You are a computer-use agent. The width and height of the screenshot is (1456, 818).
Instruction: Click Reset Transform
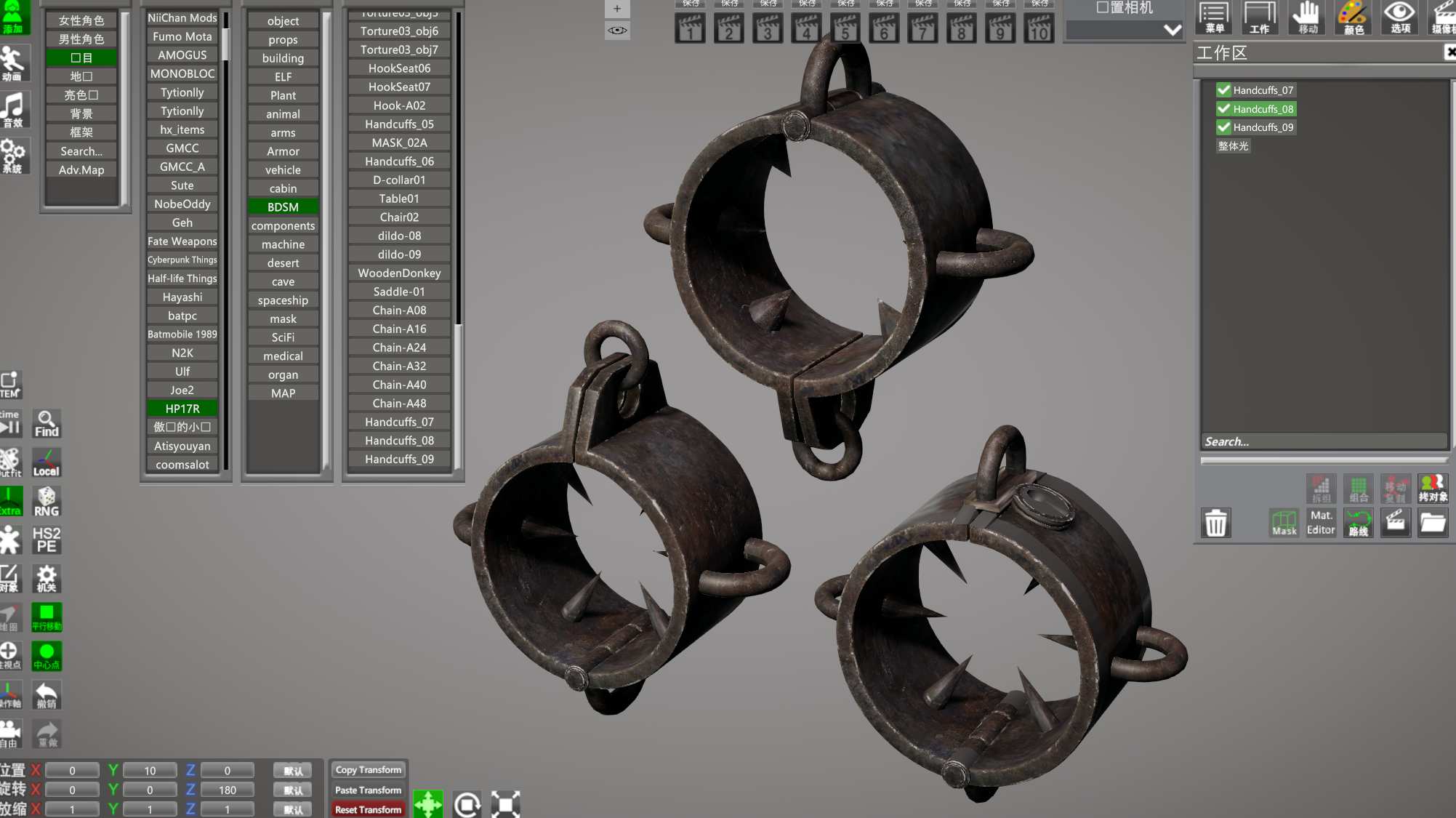pos(368,810)
